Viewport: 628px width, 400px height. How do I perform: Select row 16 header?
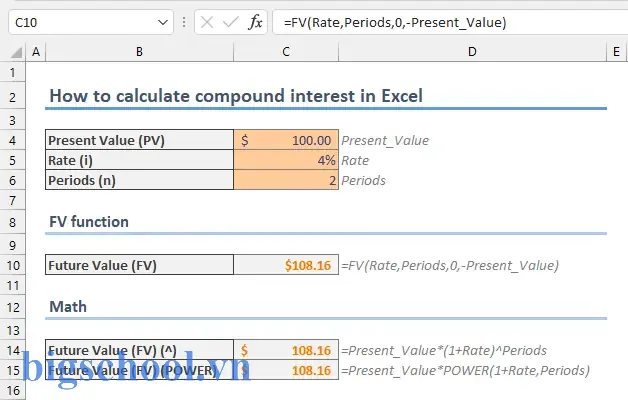pos(13,390)
